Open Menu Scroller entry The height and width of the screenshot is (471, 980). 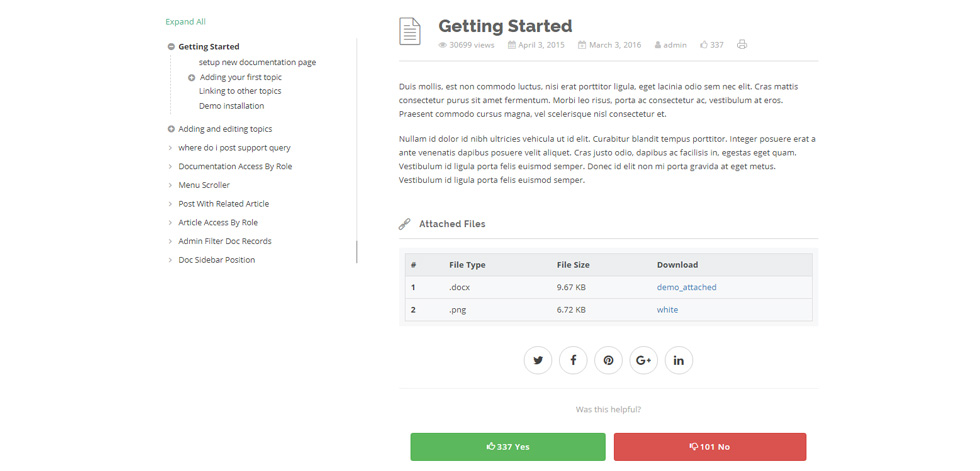coord(204,186)
